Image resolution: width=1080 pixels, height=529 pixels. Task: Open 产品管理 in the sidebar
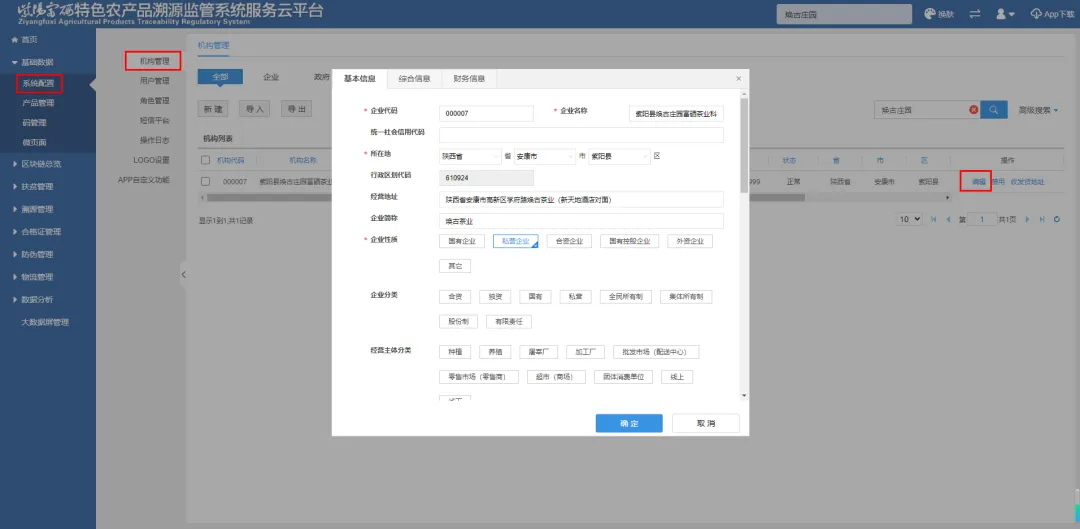pyautogui.click(x=38, y=103)
